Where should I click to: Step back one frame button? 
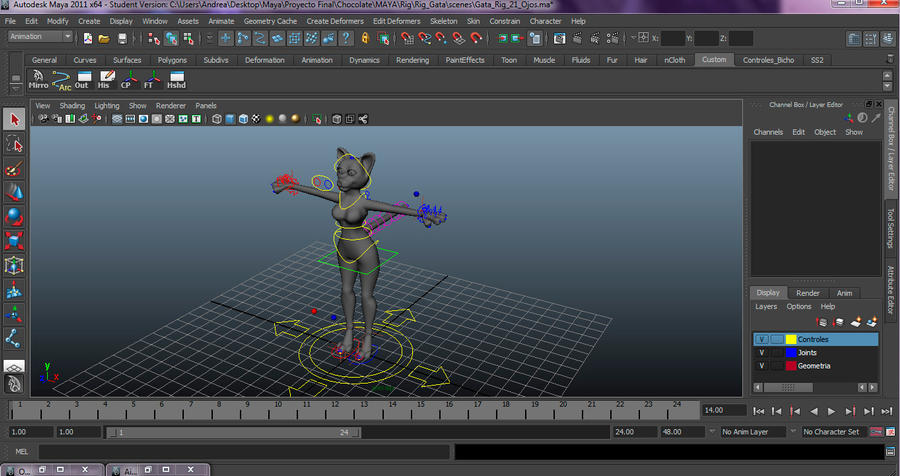click(777, 411)
